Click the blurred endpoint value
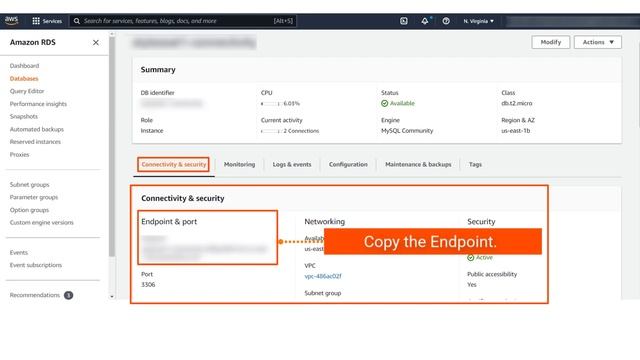 [x=204, y=253]
